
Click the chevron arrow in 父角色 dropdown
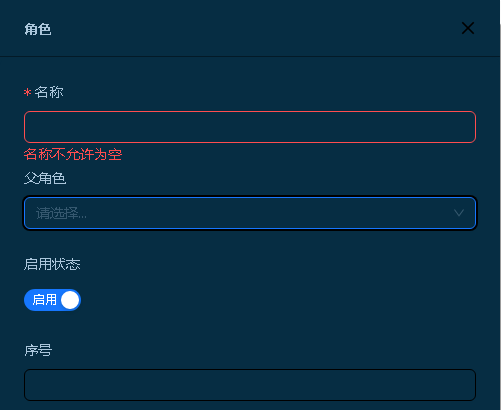pyautogui.click(x=459, y=213)
